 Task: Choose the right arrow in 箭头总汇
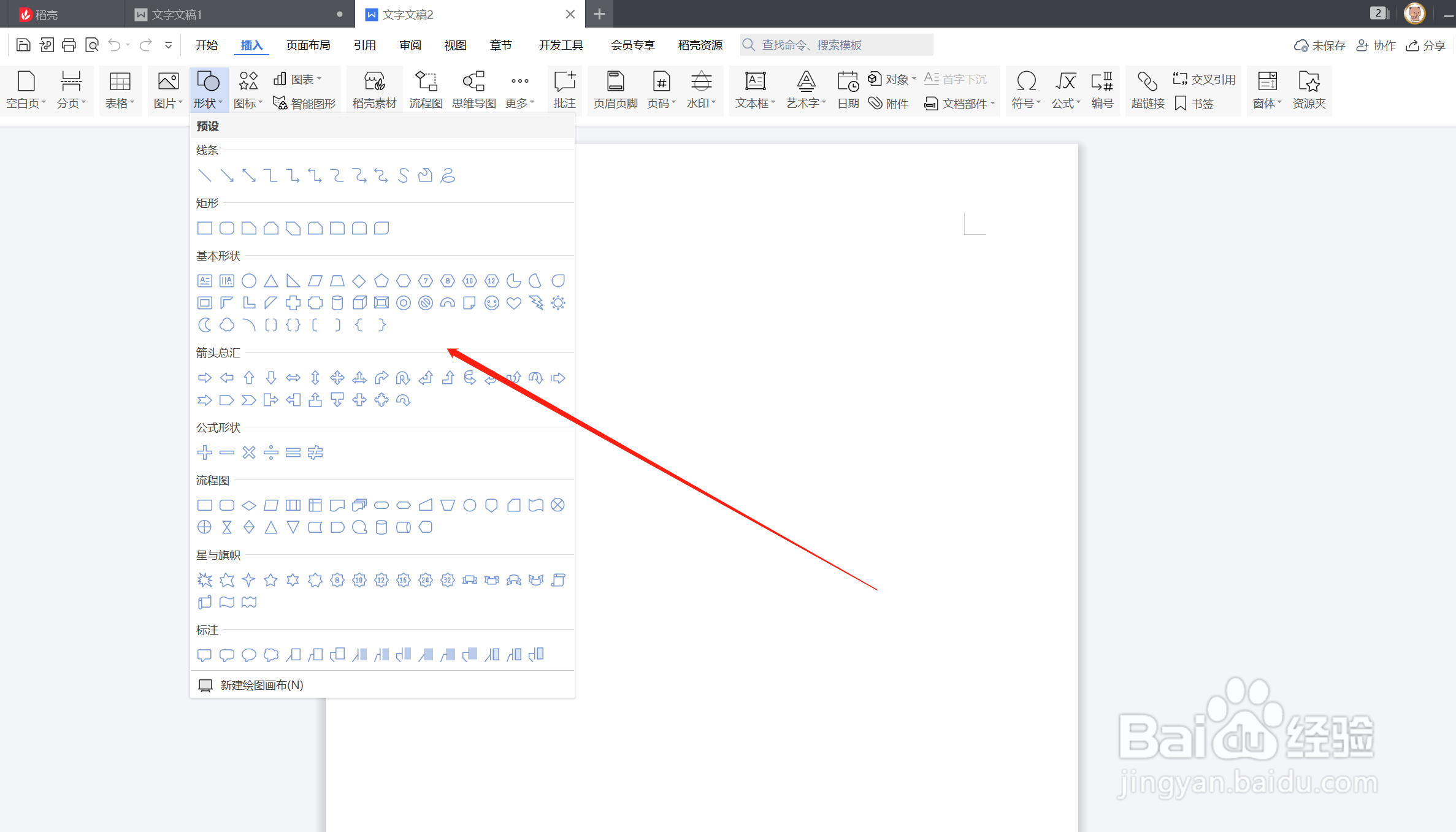click(x=205, y=378)
